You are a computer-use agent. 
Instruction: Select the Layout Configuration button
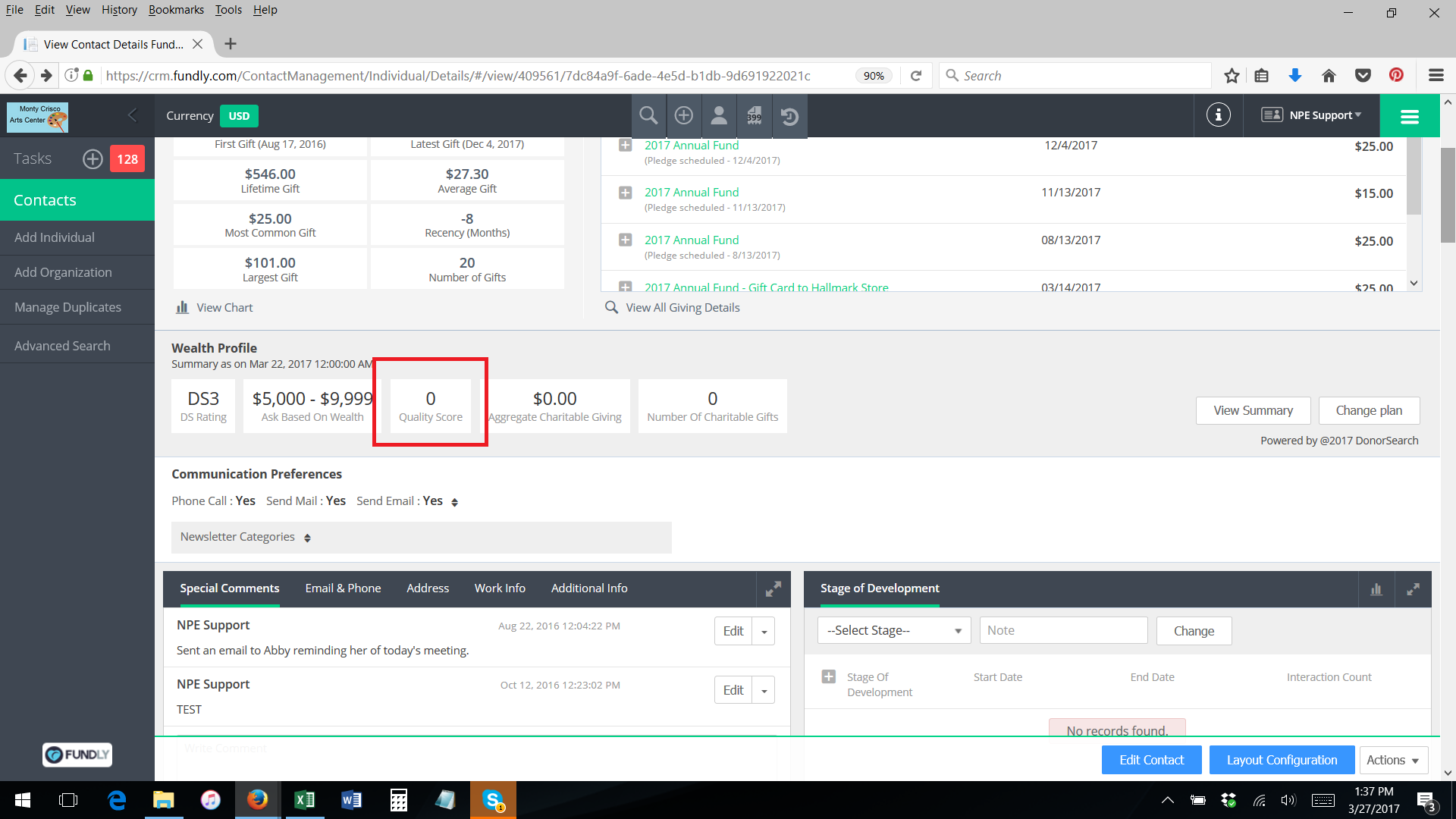(x=1281, y=760)
